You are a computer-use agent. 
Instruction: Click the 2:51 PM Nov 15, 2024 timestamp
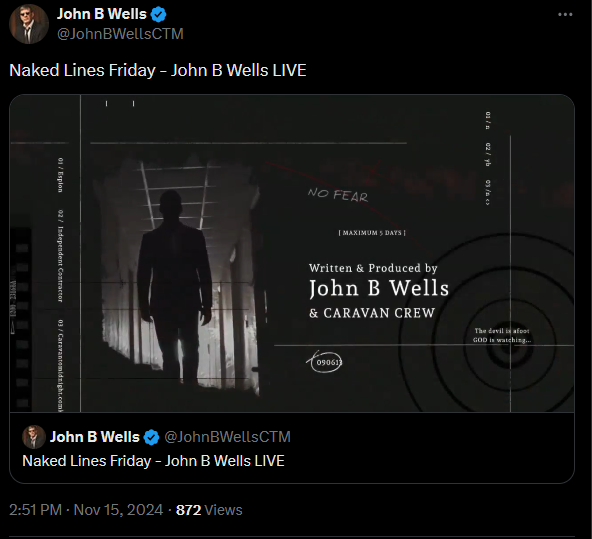point(86,510)
